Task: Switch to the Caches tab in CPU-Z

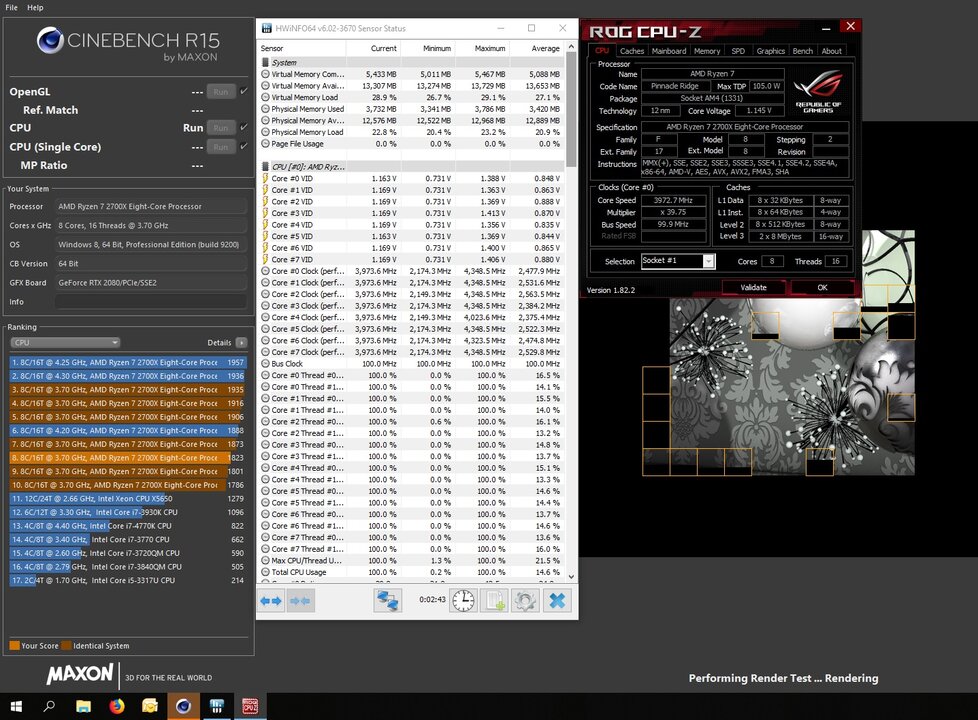Action: tap(631, 51)
